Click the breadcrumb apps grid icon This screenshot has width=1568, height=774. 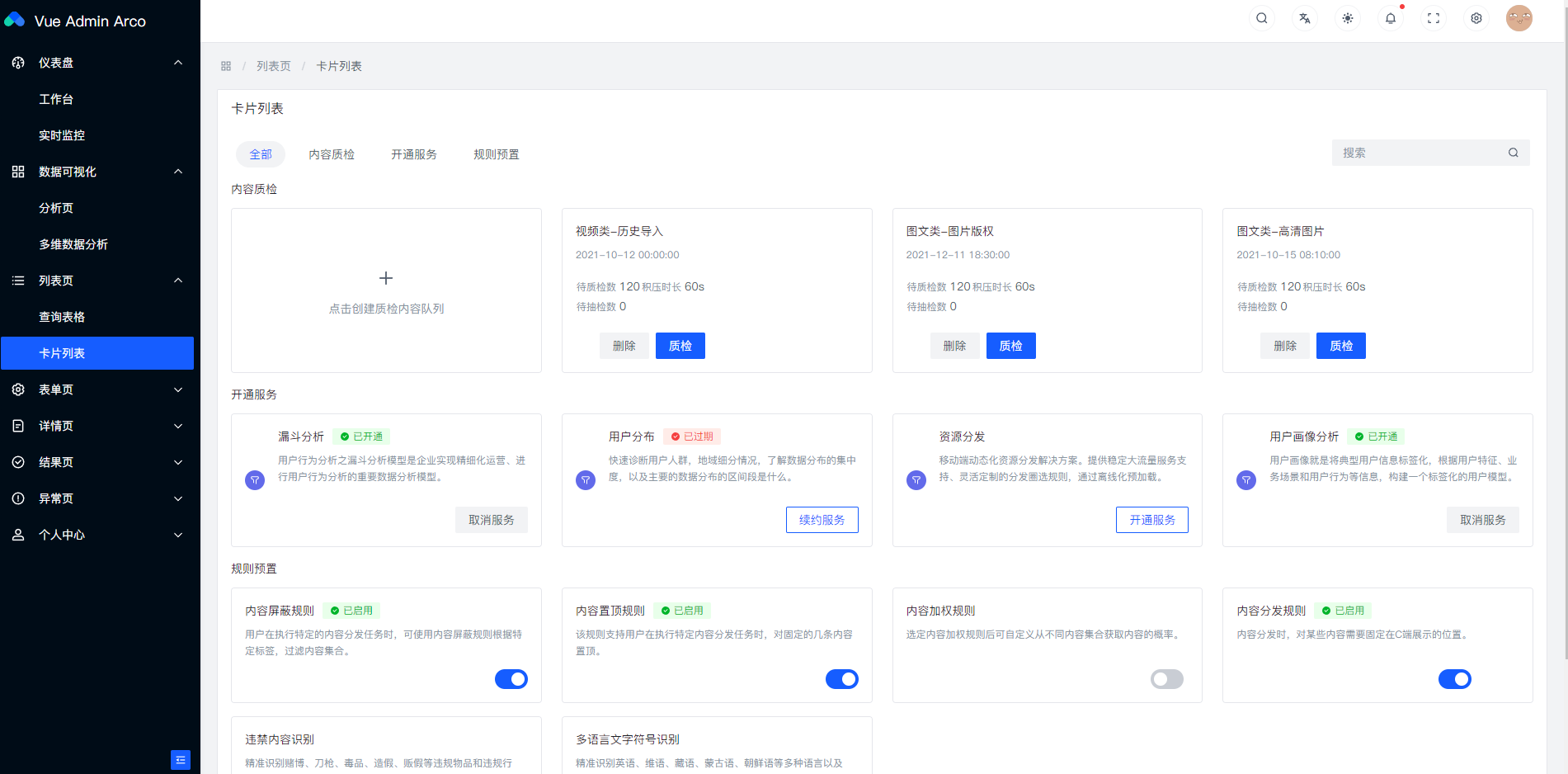tap(226, 66)
